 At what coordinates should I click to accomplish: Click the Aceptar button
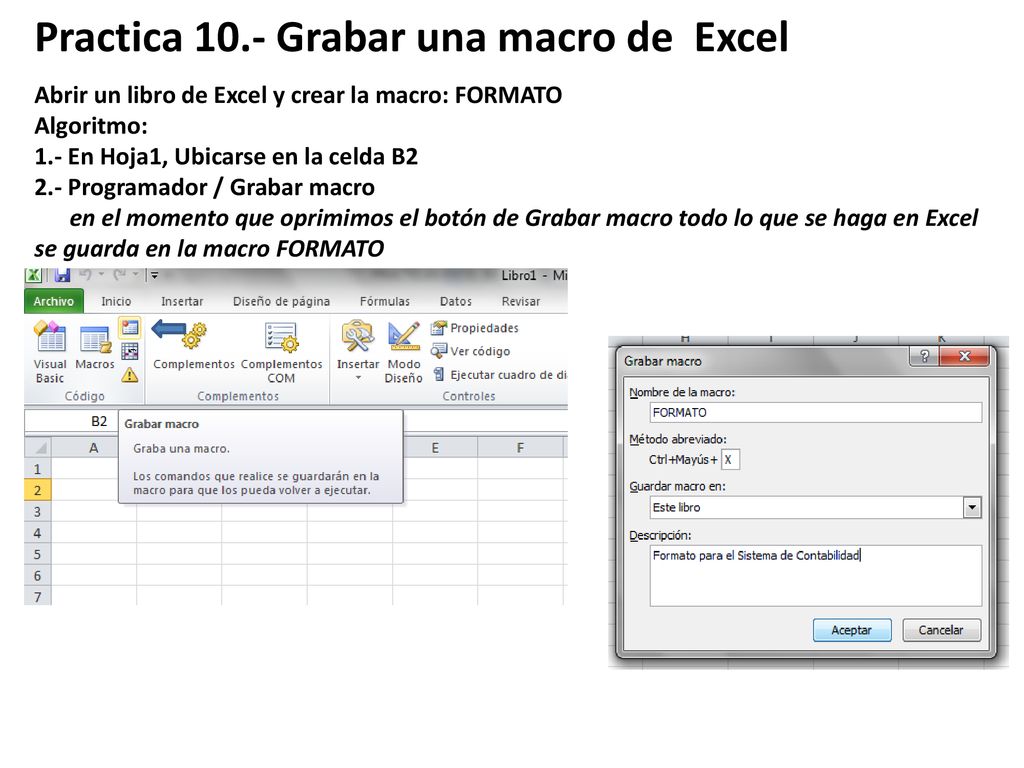[852, 630]
